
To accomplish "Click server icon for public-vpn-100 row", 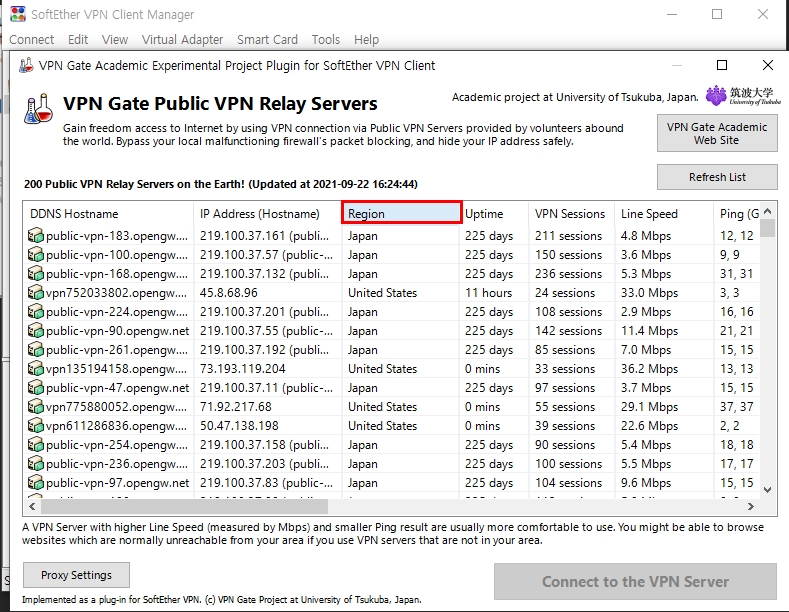I will pos(36,255).
